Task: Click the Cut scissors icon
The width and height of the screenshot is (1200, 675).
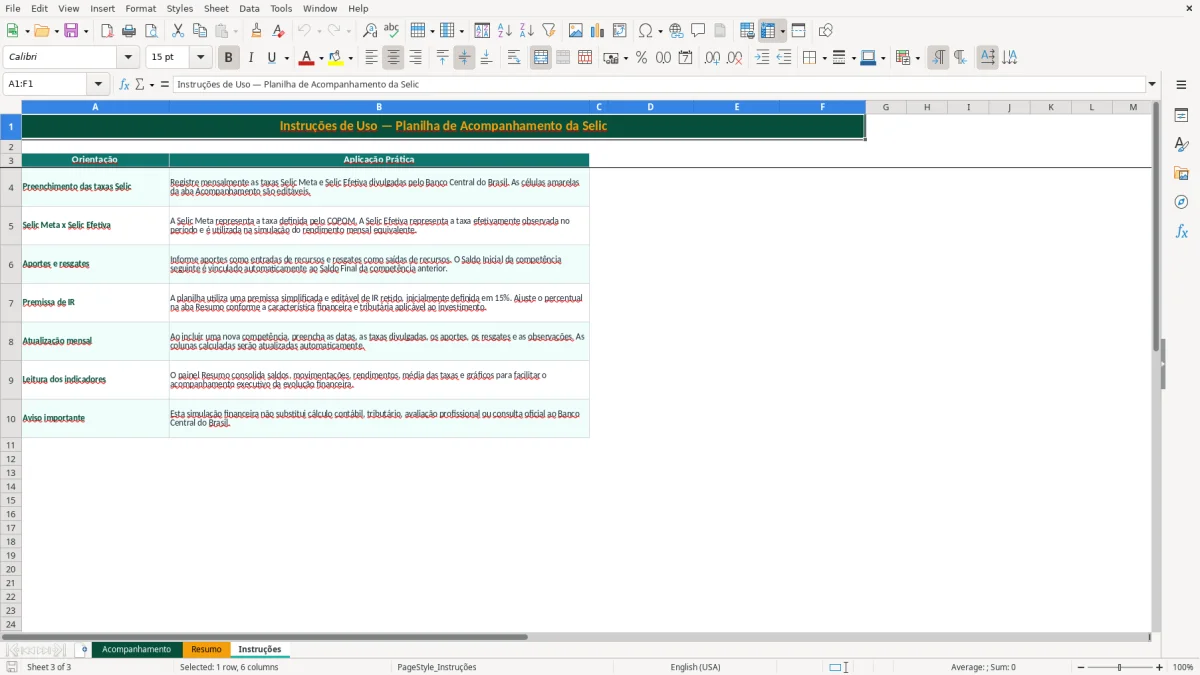Action: pyautogui.click(x=178, y=31)
